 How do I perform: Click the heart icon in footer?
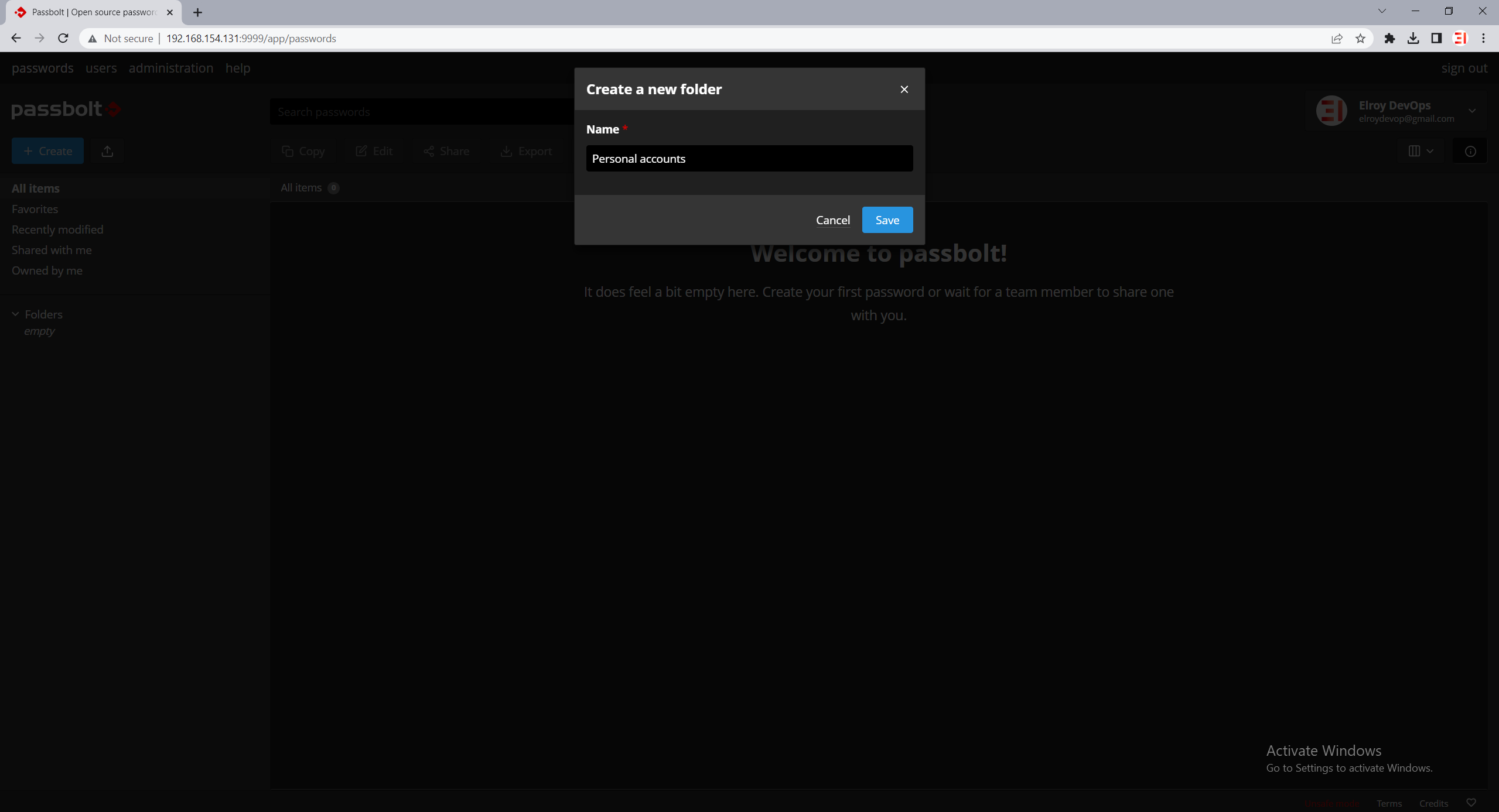1471,803
